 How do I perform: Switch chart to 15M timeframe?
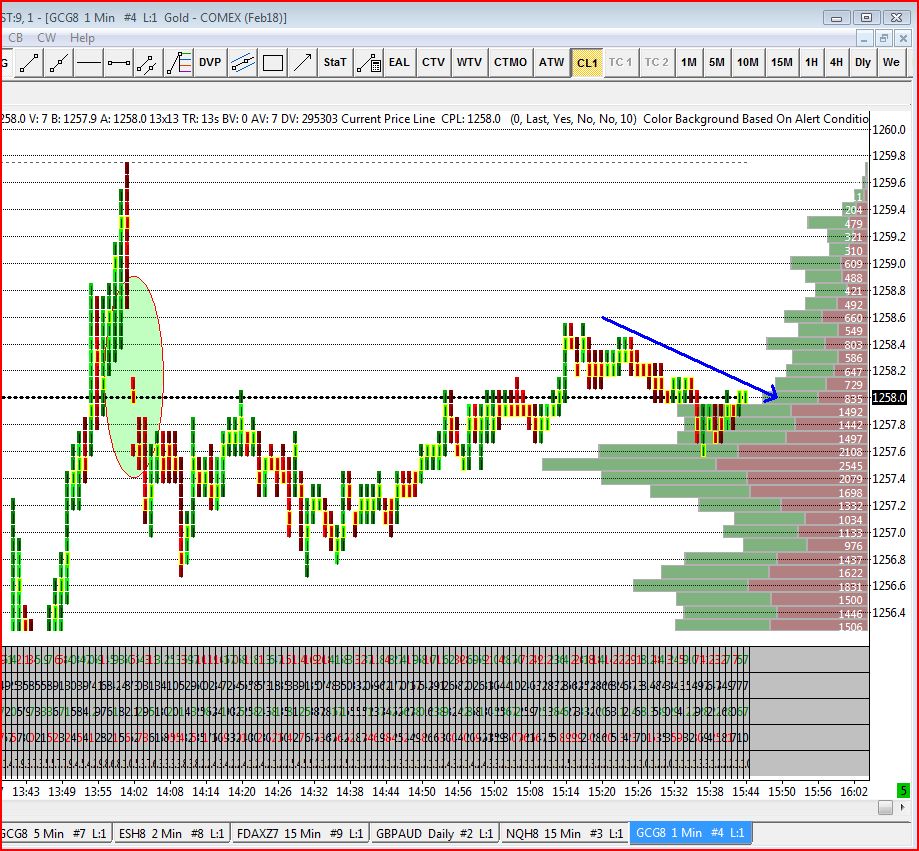coord(781,62)
